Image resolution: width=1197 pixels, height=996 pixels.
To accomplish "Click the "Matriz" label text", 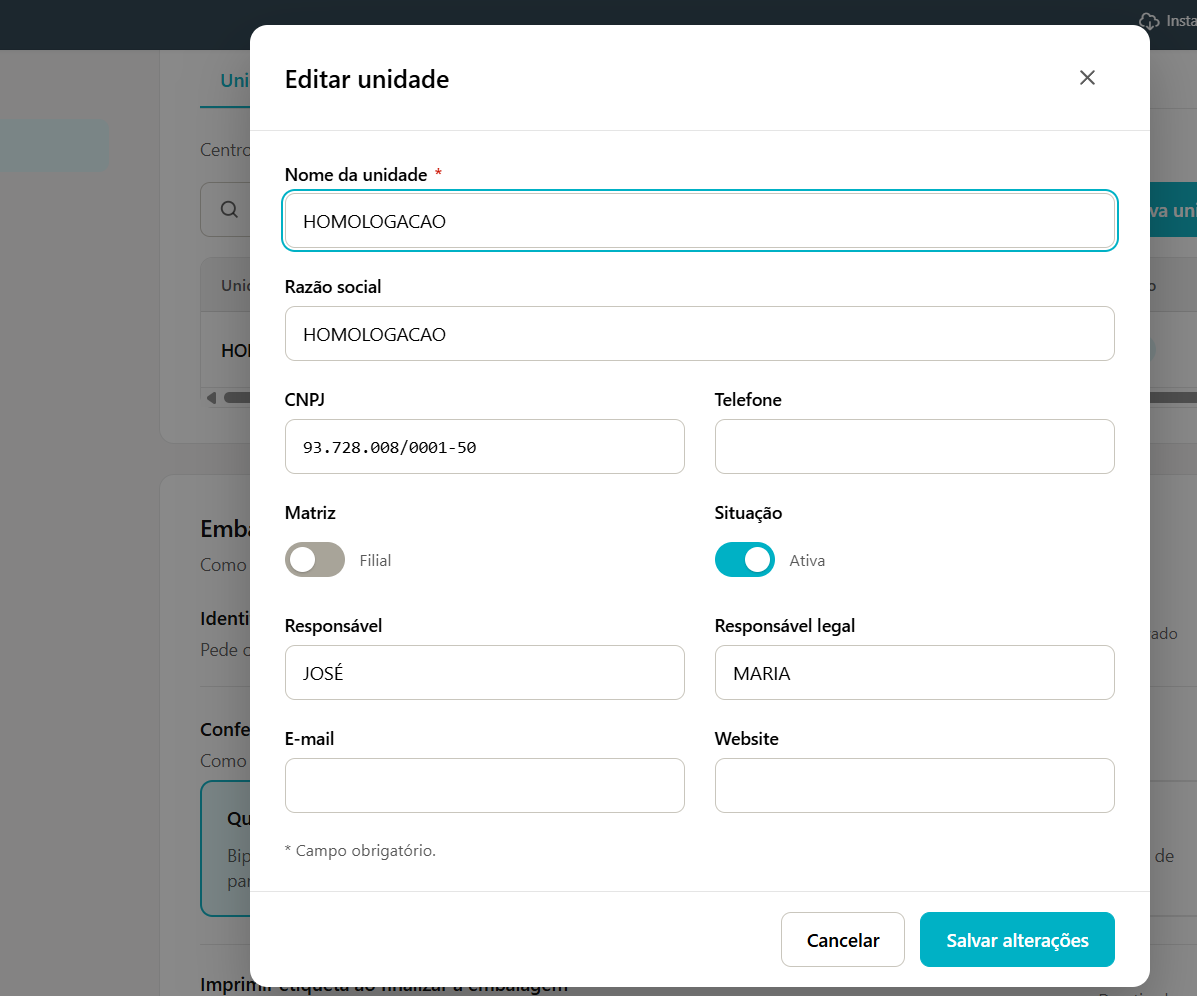I will (x=310, y=513).
